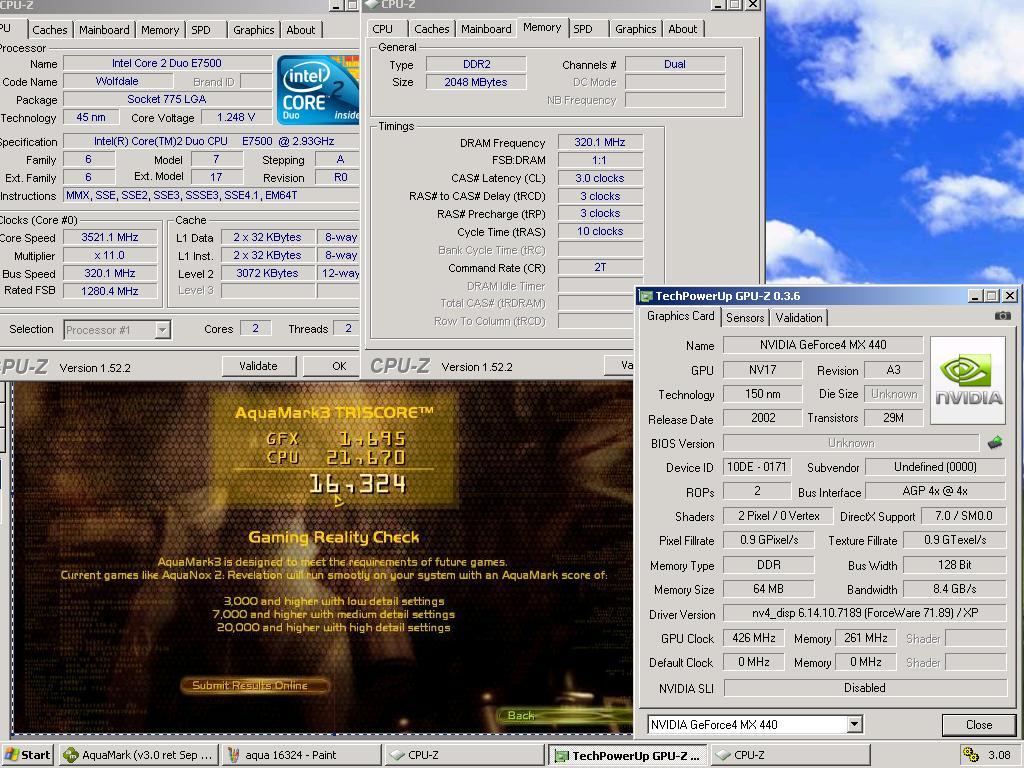Viewport: 1024px width, 768px height.
Task: Click the Memory Size value 2048 MBytes
Action: click(x=476, y=82)
